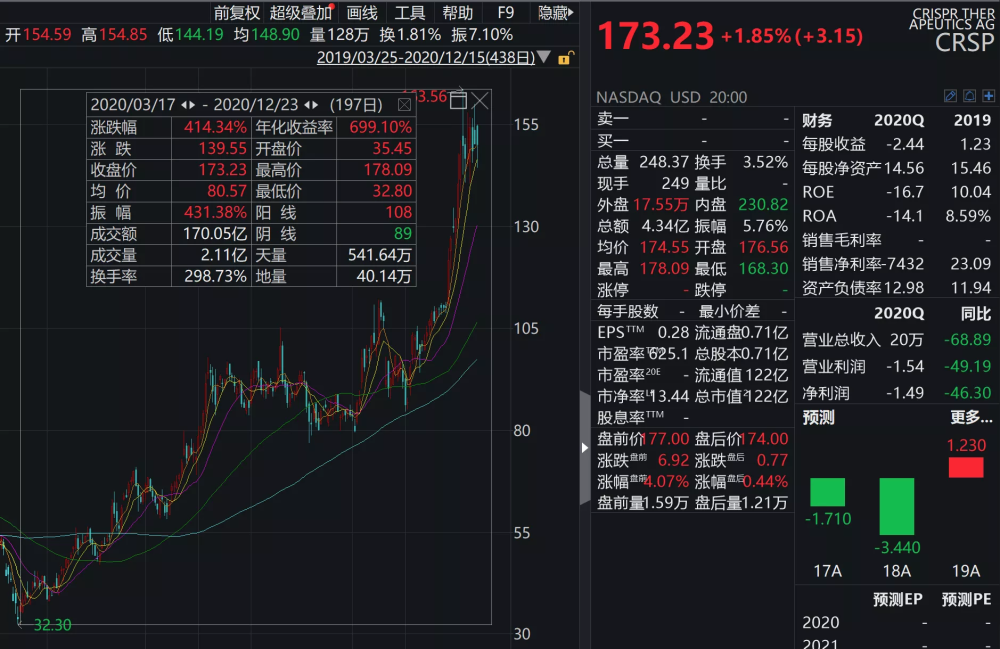Click the 预测EP column header
Screen dimensions: 1000x649
point(897,599)
